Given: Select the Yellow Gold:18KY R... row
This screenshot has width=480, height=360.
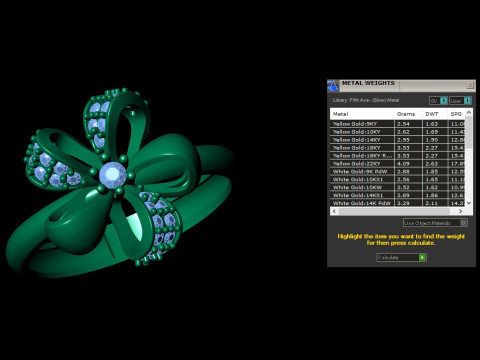Looking at the screenshot, I should (x=398, y=156).
